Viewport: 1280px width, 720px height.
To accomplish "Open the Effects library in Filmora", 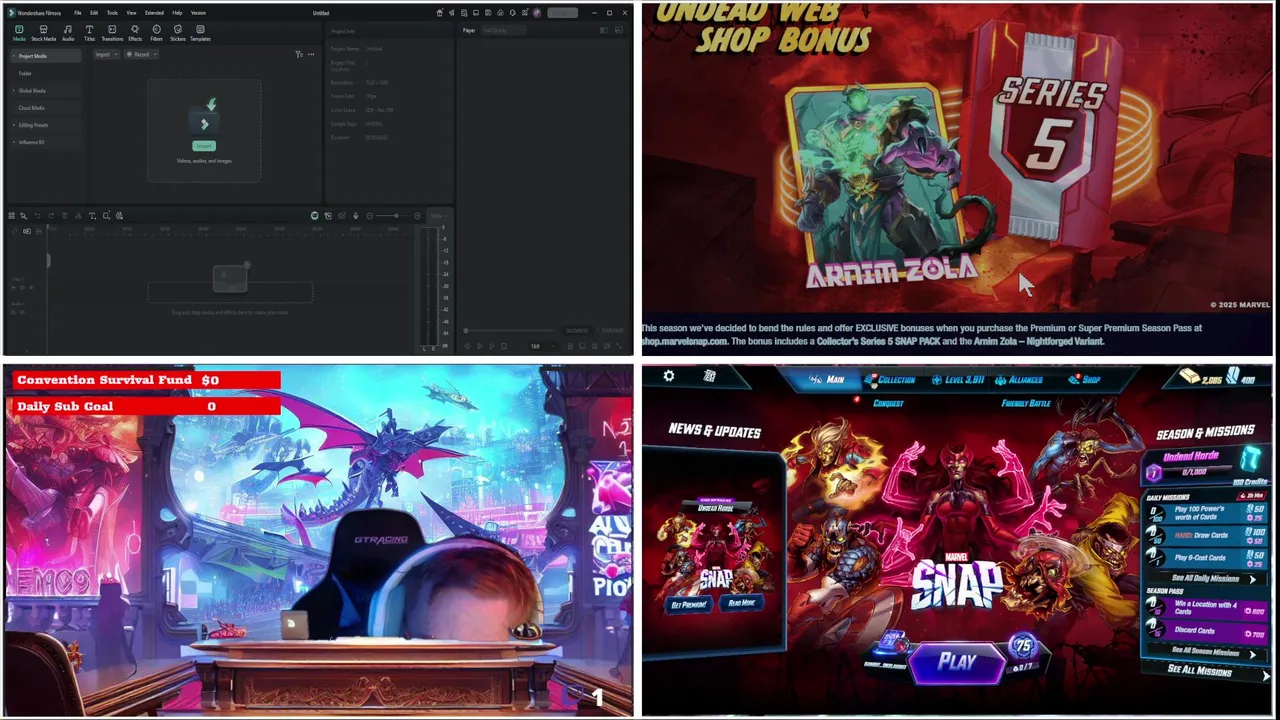I will coord(135,33).
